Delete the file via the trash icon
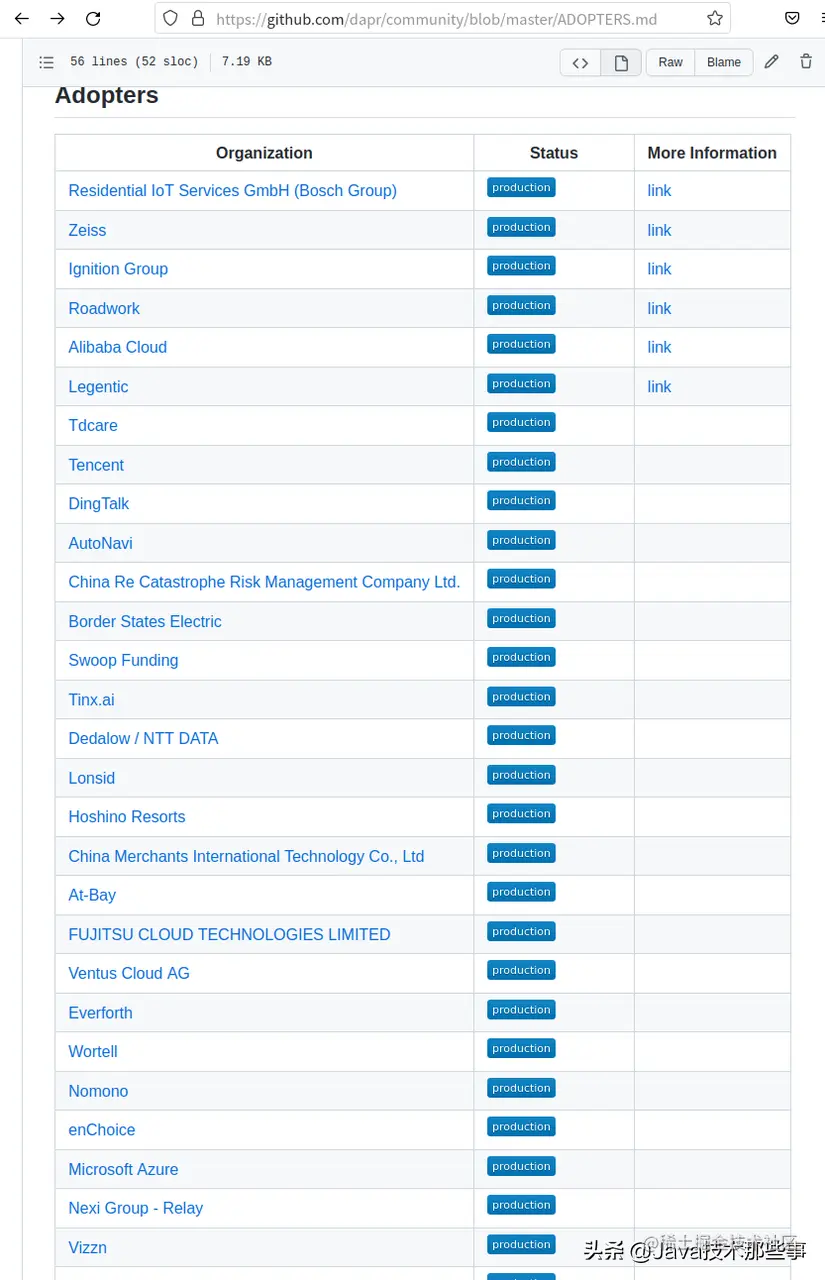This screenshot has width=825, height=1280. [806, 61]
